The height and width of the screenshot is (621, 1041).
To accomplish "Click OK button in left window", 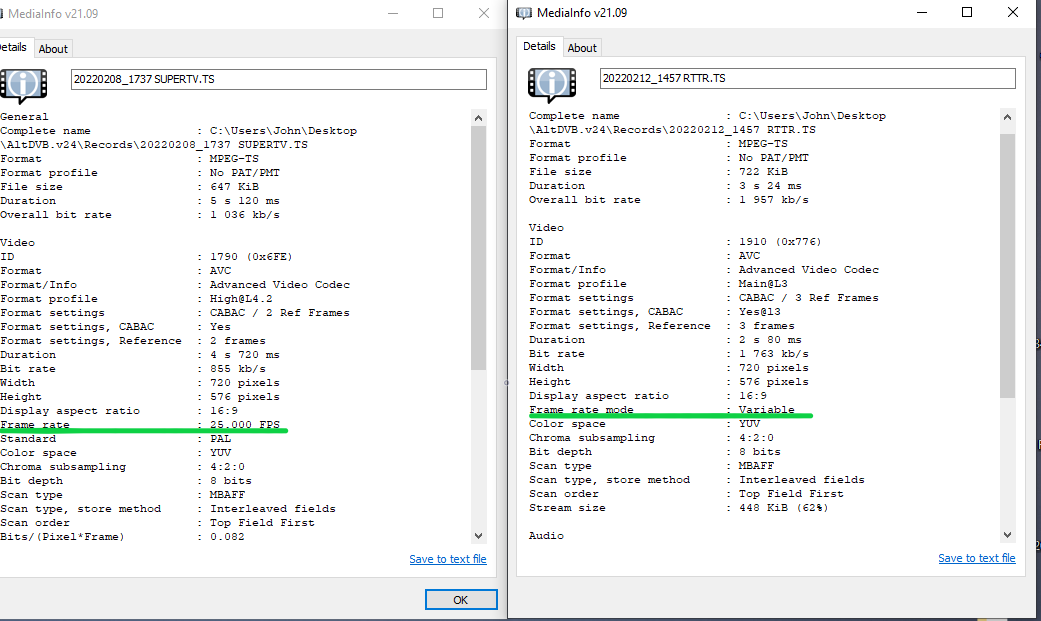I will (x=461, y=600).
